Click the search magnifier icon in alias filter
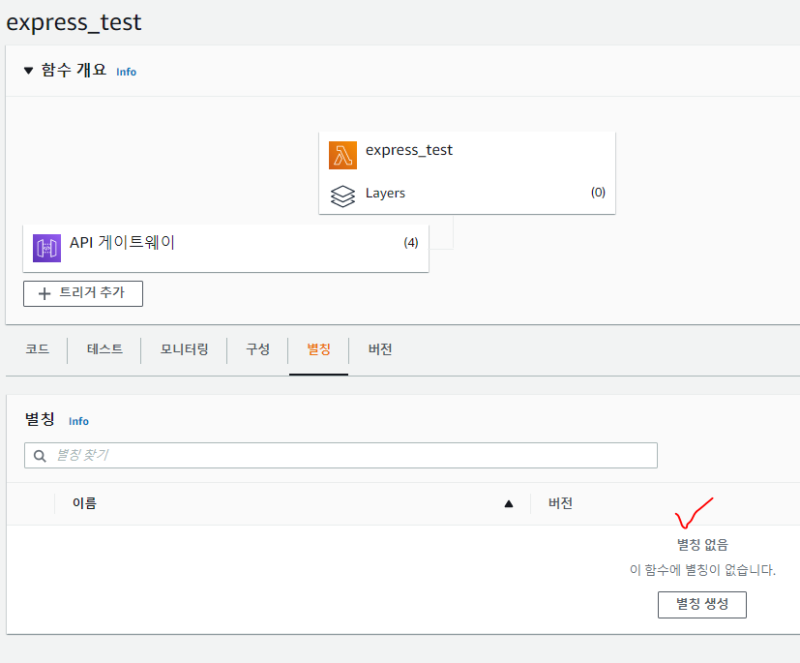The image size is (800, 663). point(41,456)
